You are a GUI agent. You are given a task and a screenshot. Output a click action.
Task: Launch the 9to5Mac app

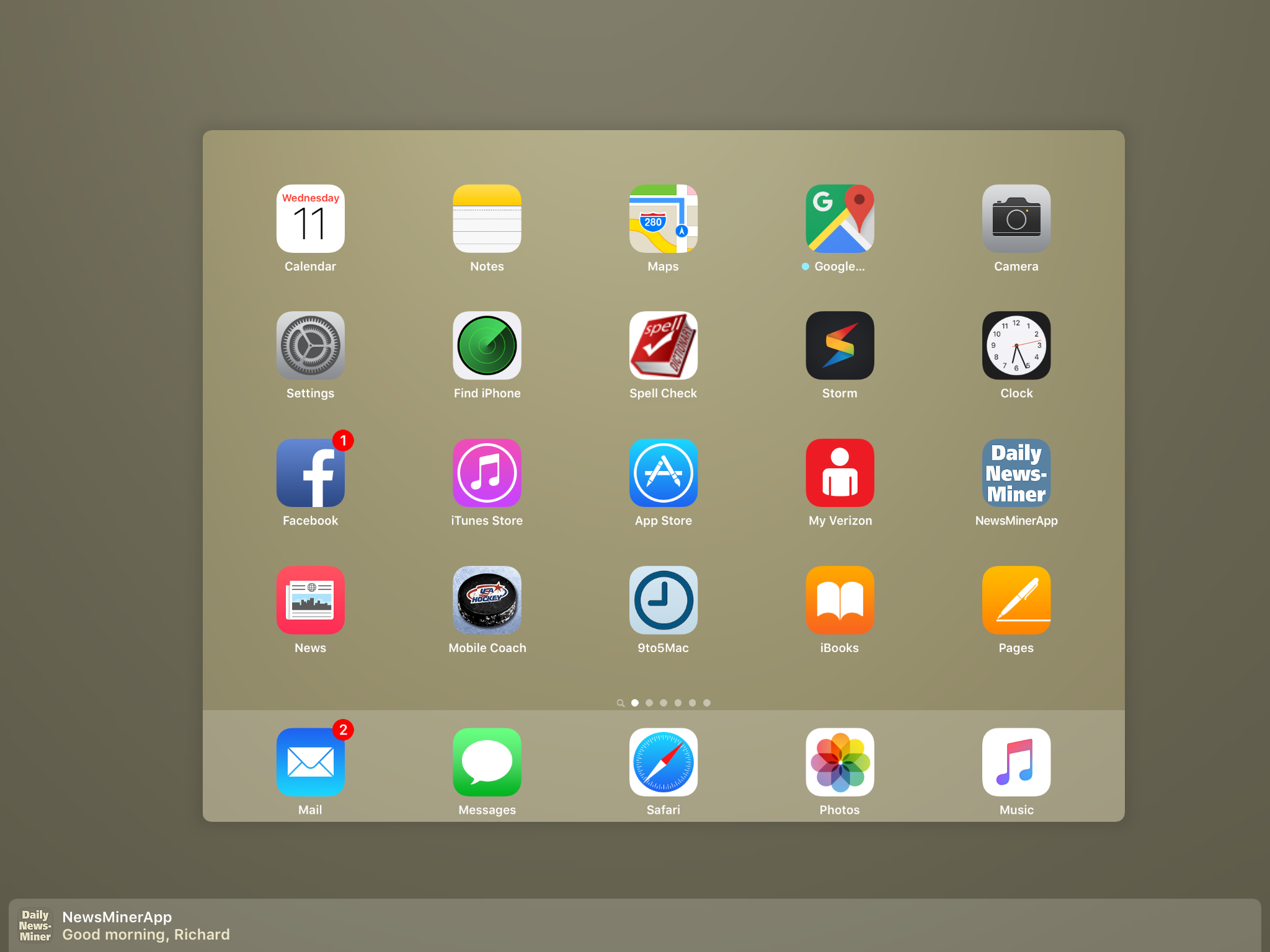(663, 600)
